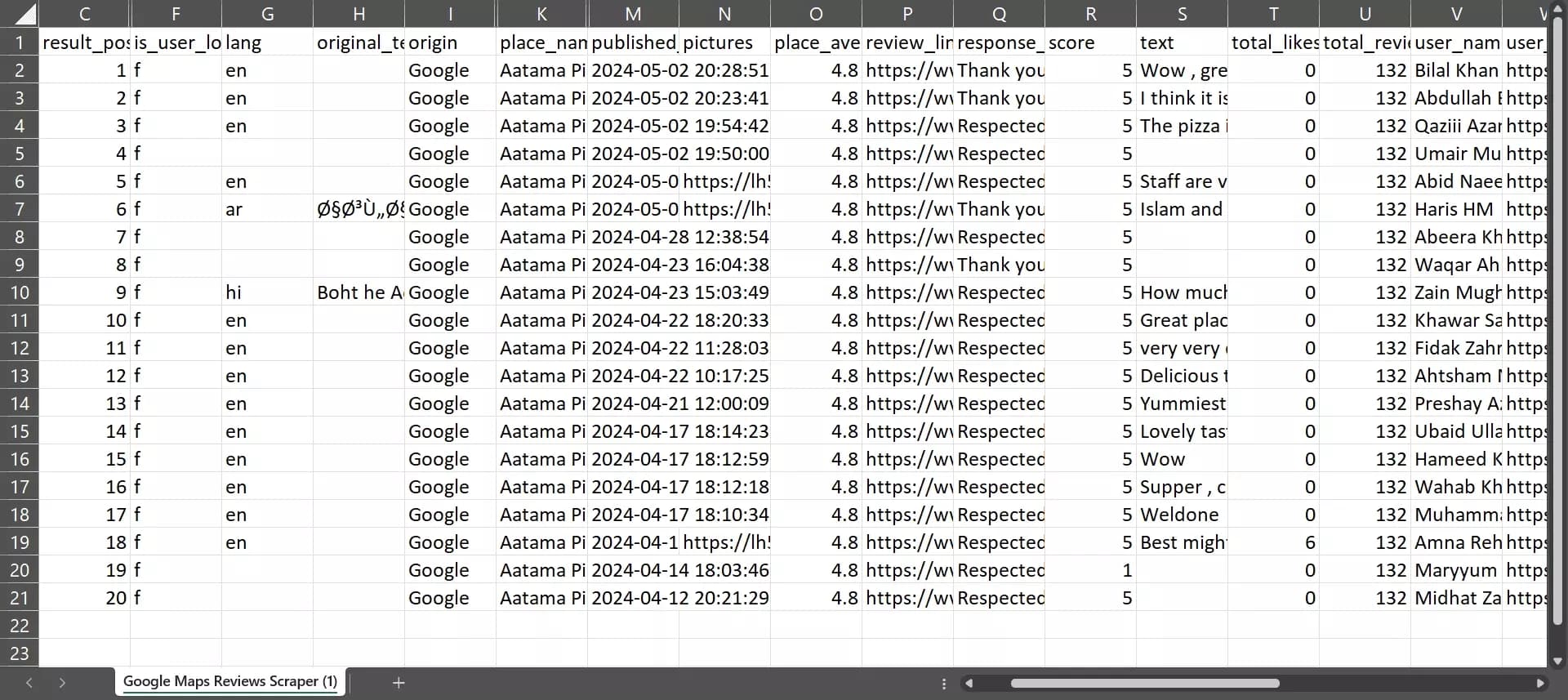Image resolution: width=1568 pixels, height=700 pixels.
Task: Select Amna Reh's total_likes cell showing 6
Action: [x=1273, y=542]
